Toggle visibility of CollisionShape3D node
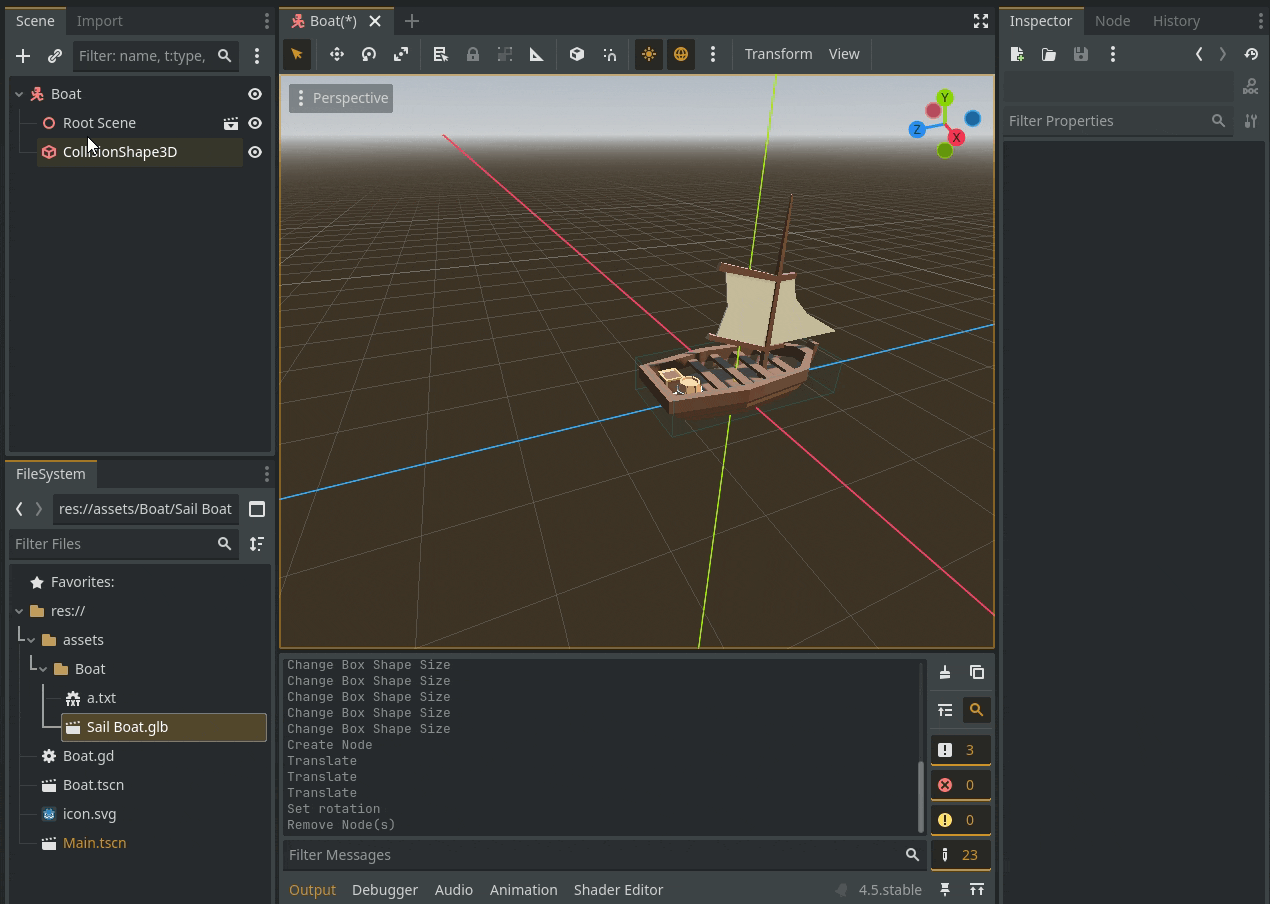 point(255,152)
